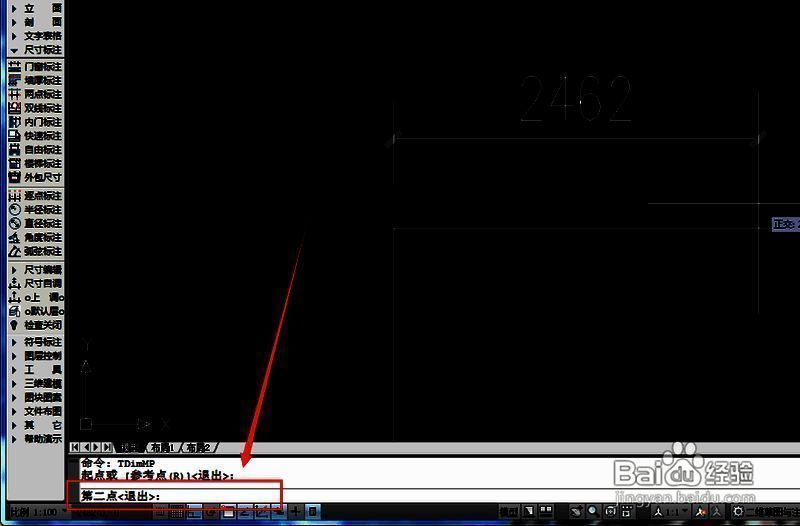Select the 自由标注 dimension tool

click(x=35, y=149)
